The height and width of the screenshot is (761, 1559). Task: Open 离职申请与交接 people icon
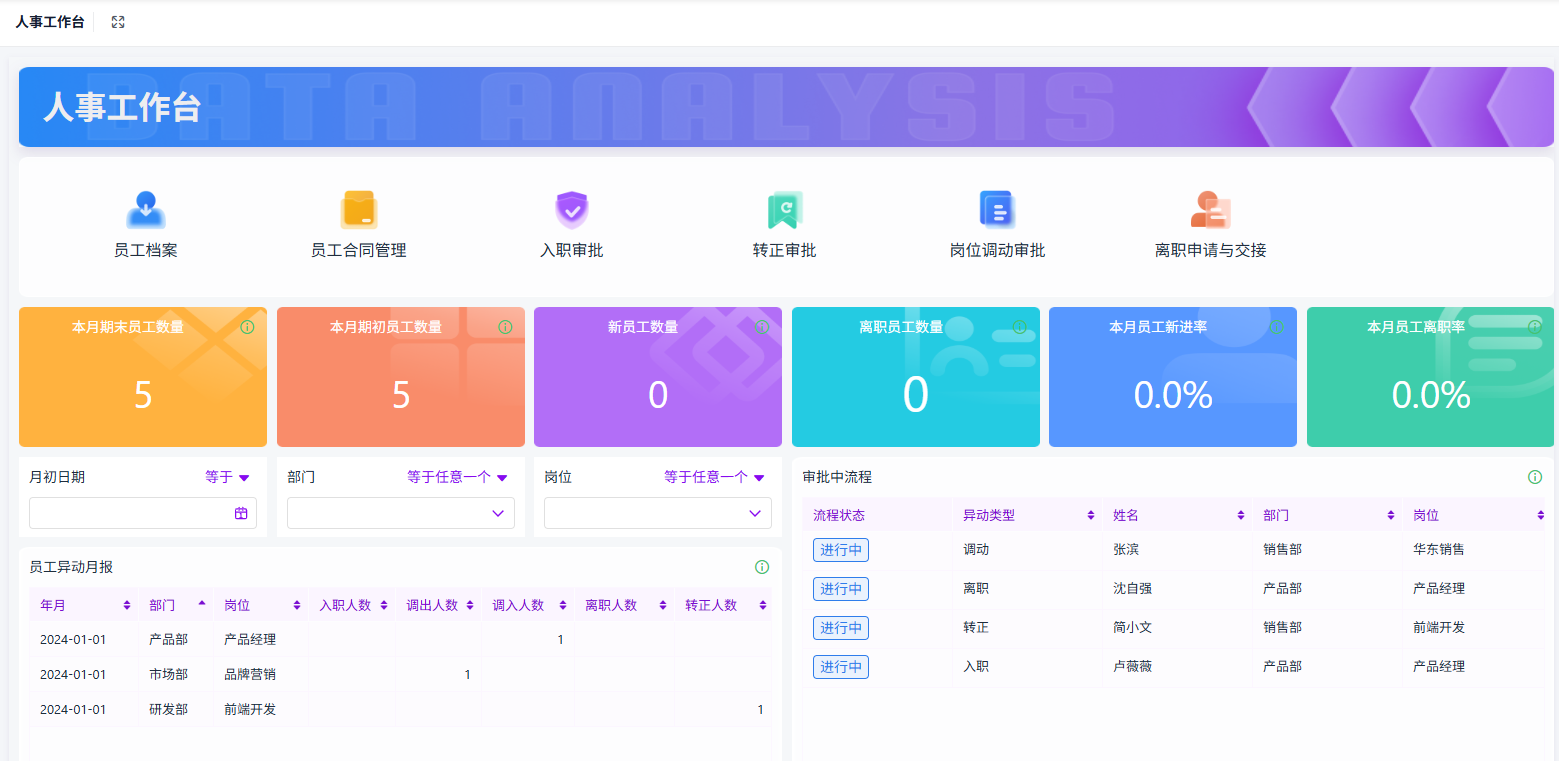[1210, 209]
